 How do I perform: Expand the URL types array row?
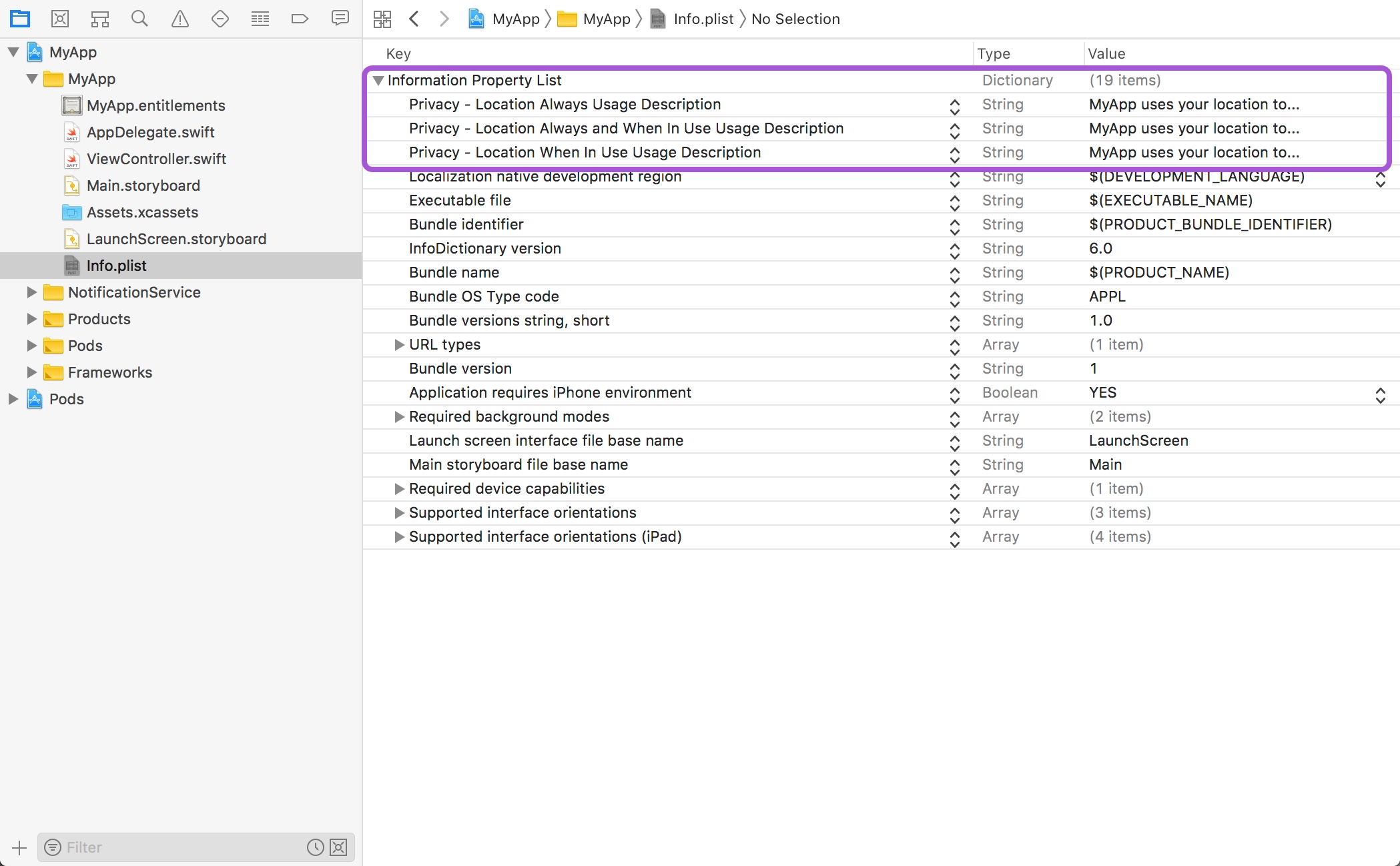point(399,344)
